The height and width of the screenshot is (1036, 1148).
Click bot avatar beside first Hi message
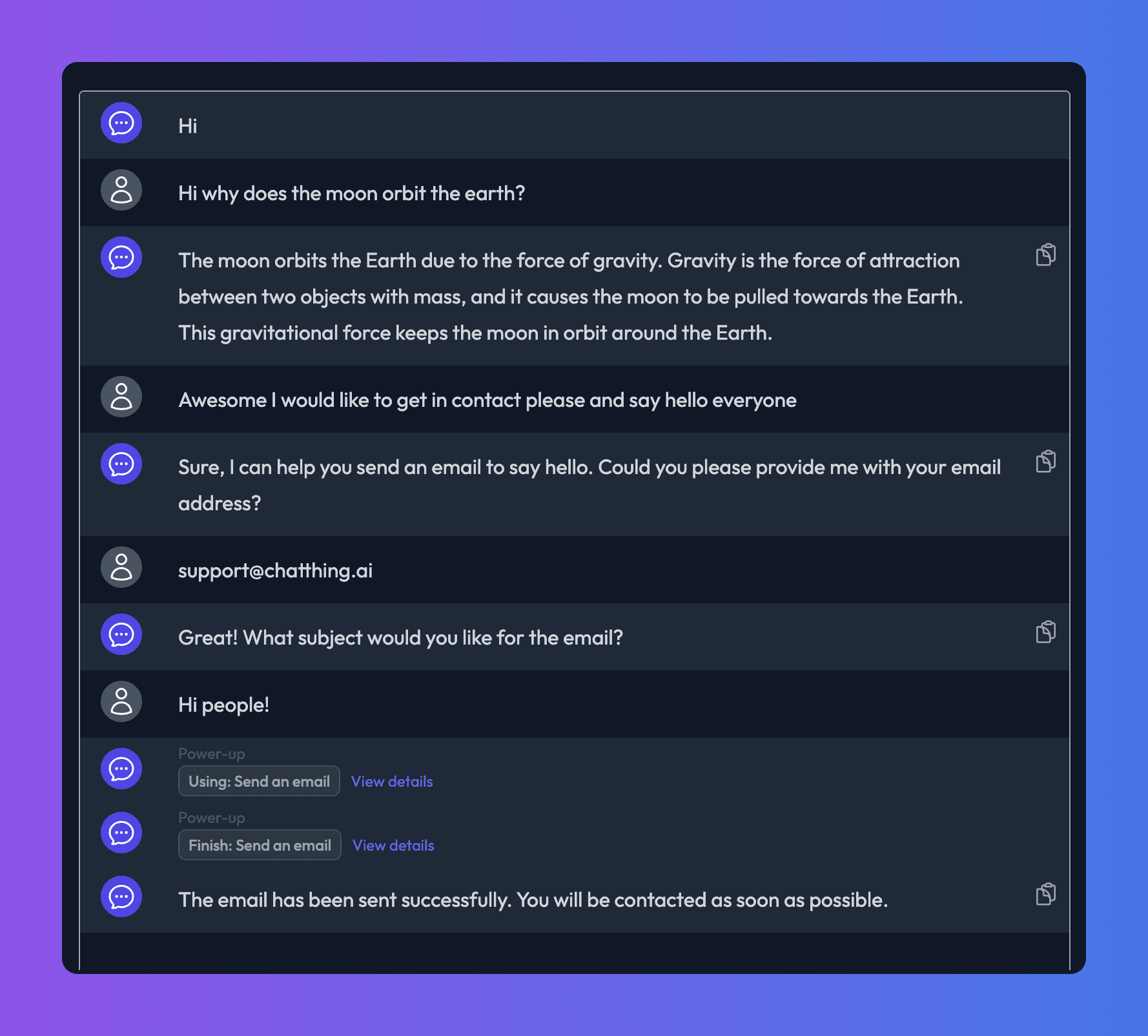pos(121,123)
